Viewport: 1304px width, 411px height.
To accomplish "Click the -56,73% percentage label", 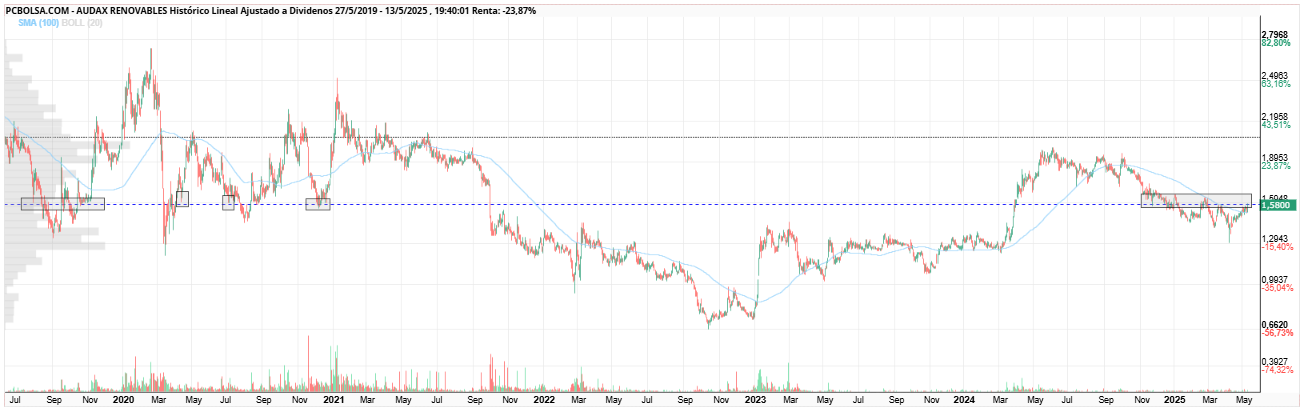I will point(1277,333).
